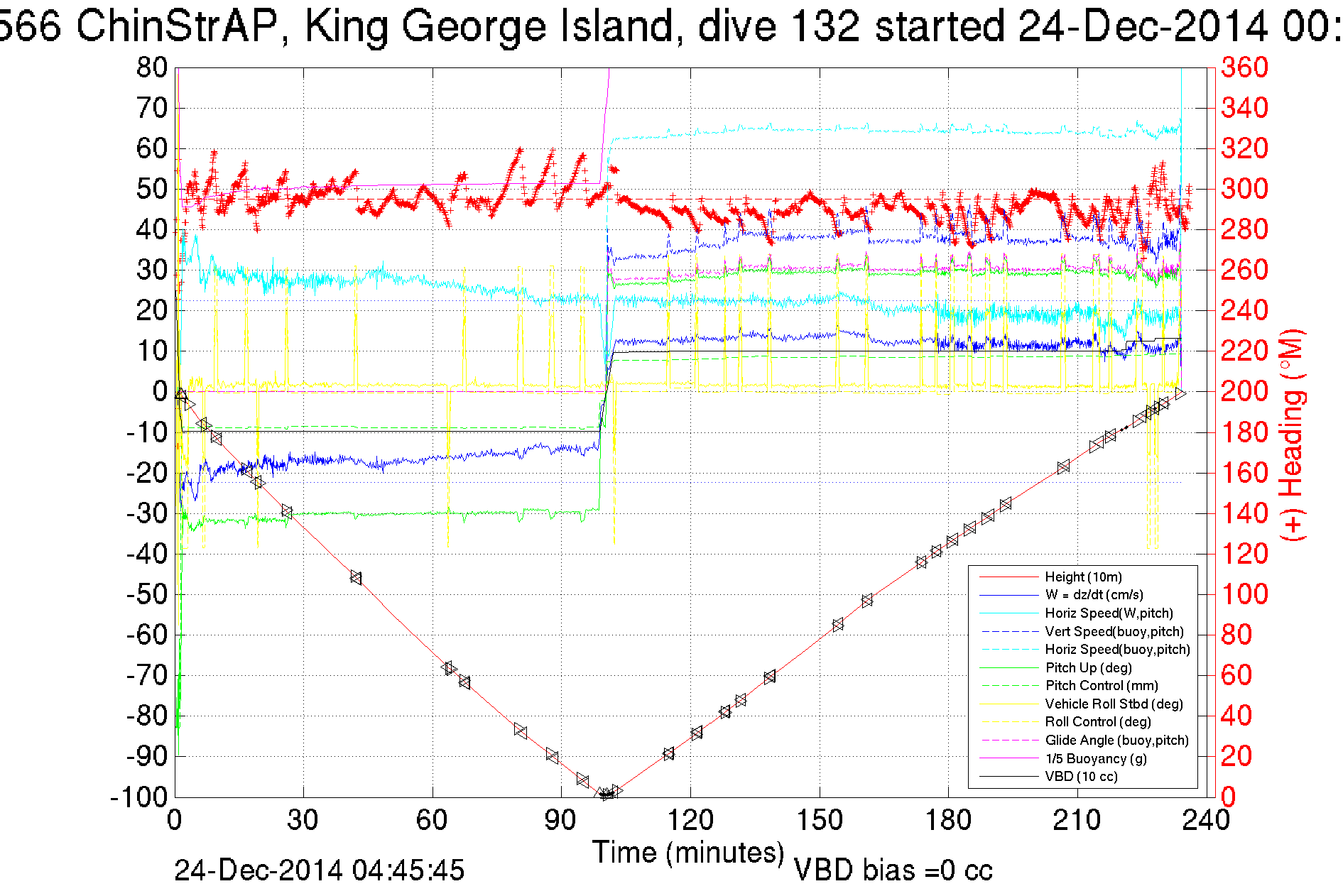Click the Vert Speed(buoy,pitch) legend label
Image resolution: width=1343 pixels, height=896 pixels.
pos(1114,631)
